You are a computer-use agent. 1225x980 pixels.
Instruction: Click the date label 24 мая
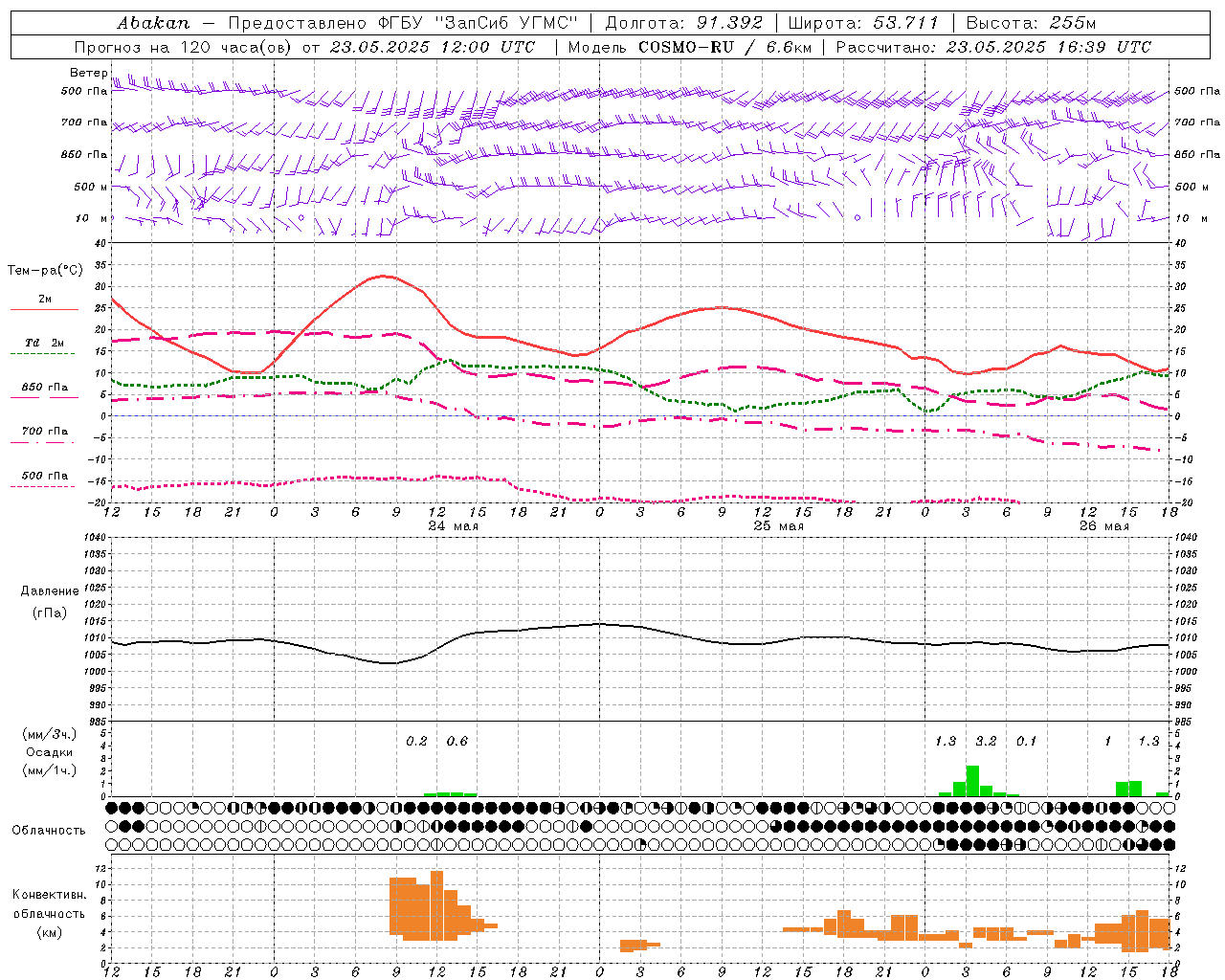point(454,526)
